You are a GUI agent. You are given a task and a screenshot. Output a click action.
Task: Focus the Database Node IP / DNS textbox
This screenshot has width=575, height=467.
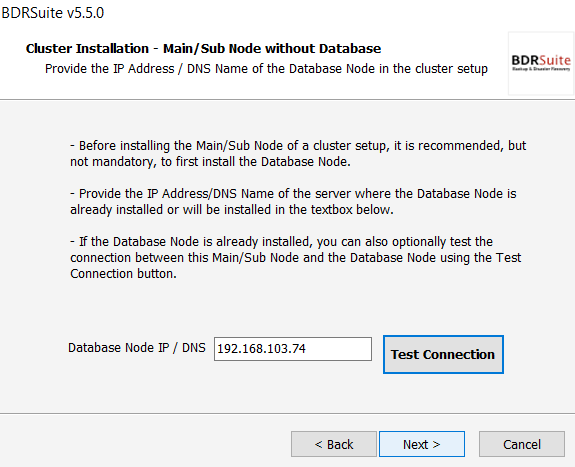point(293,349)
